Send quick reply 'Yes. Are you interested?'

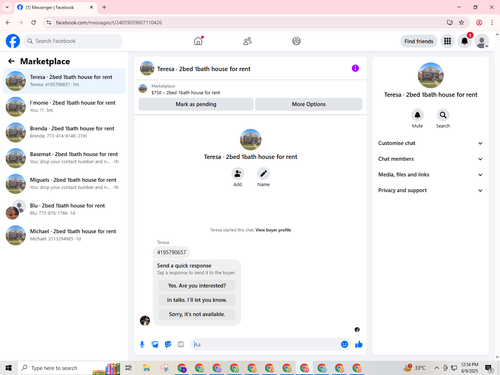click(197, 286)
